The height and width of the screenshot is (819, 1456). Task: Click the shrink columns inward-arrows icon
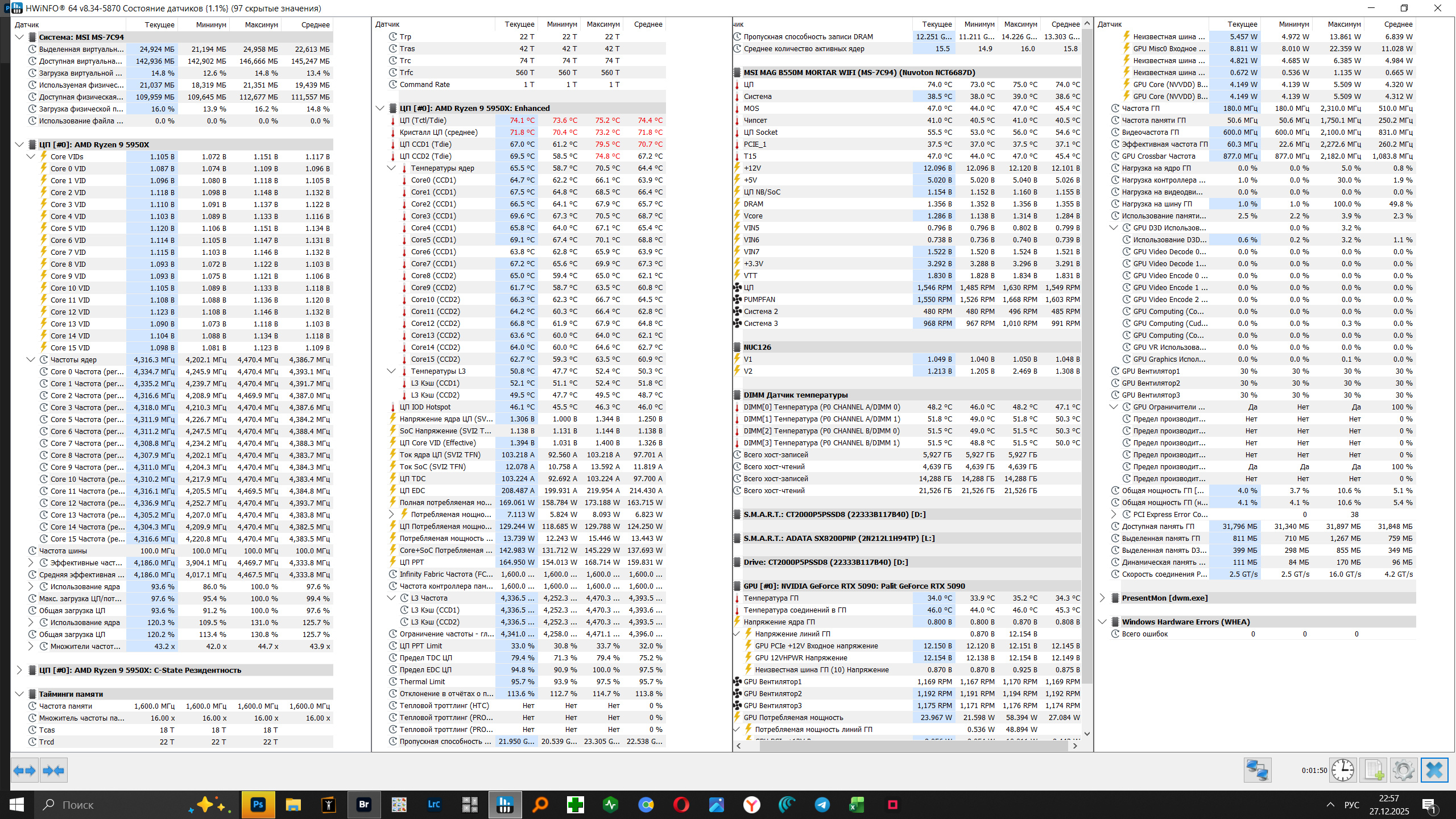[x=54, y=771]
